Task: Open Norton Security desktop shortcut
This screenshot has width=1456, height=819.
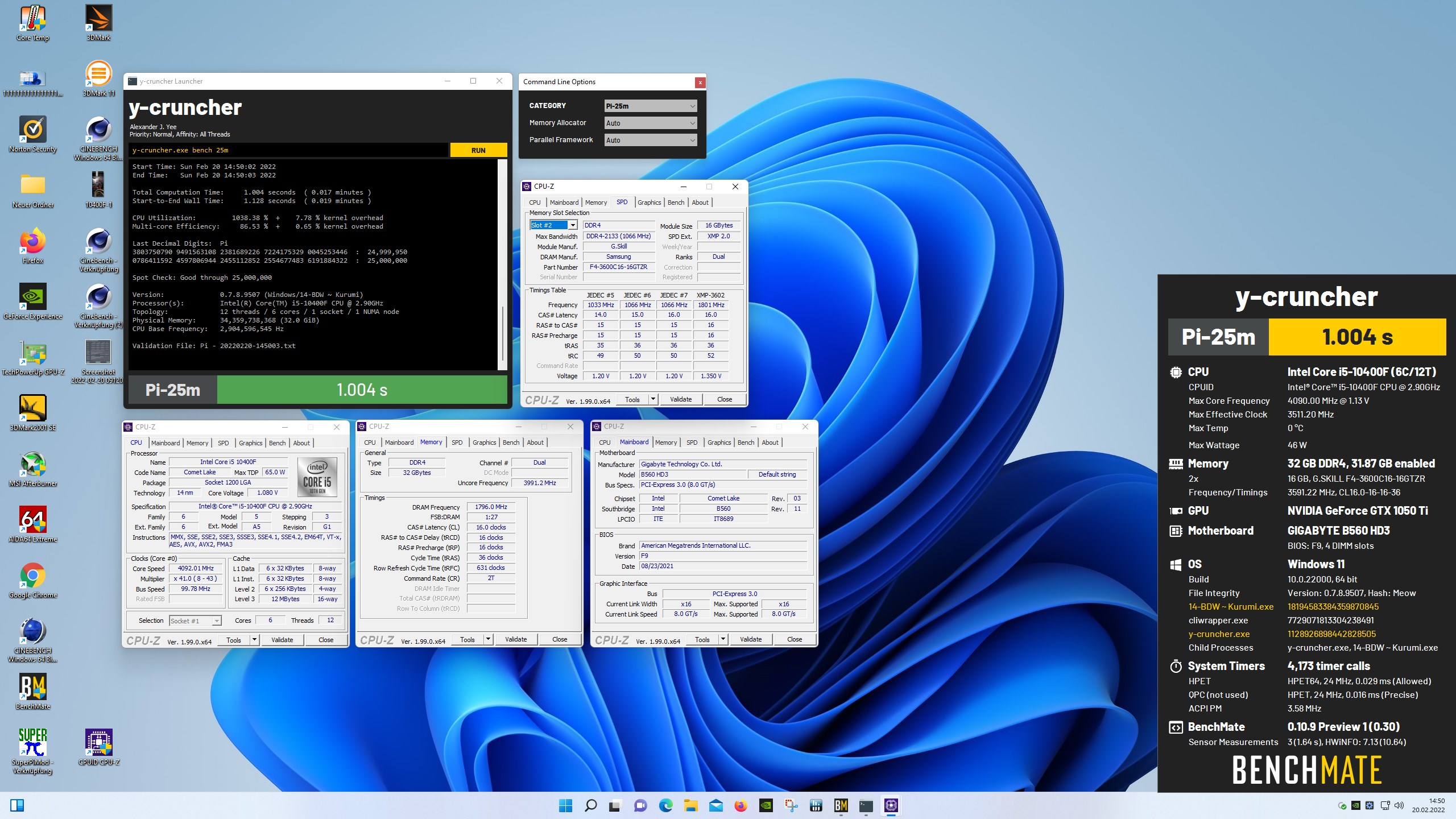Action: (x=32, y=134)
